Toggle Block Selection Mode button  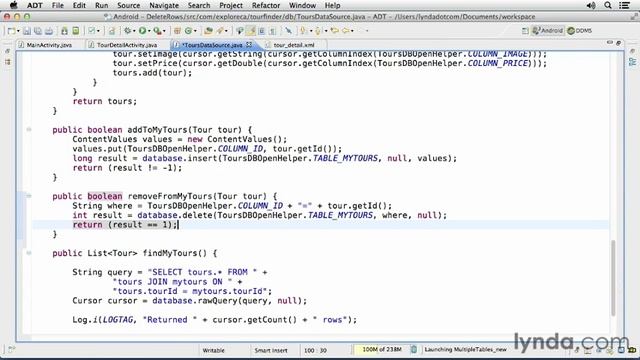tap(262, 31)
